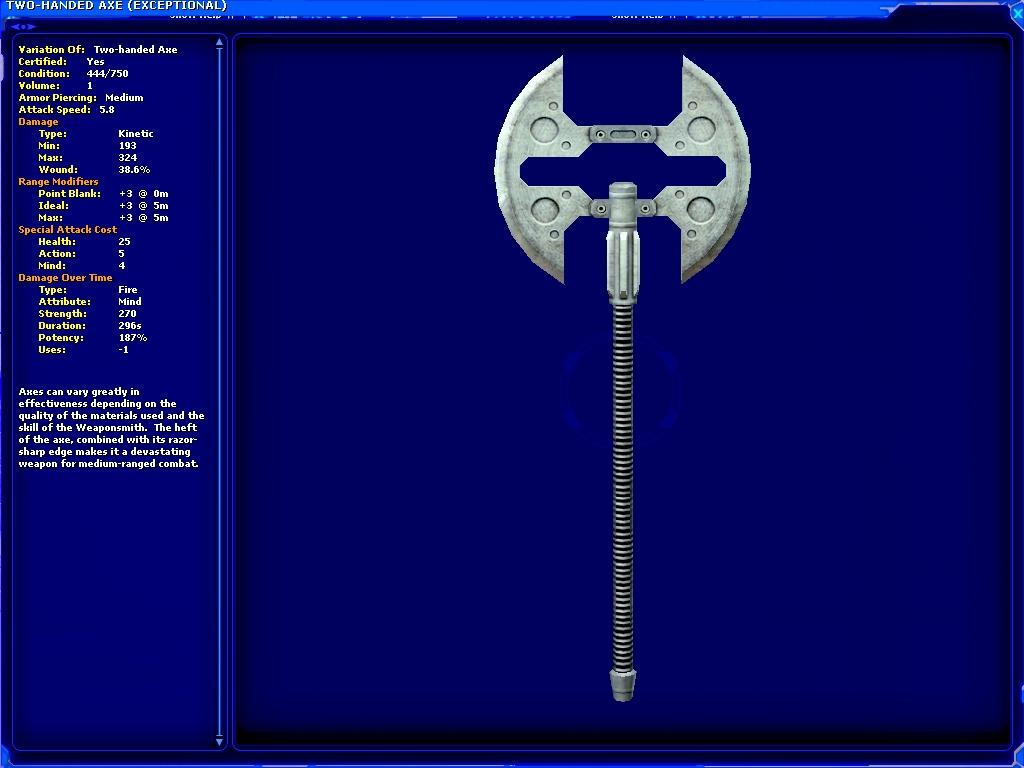Click Duration value 296s
1024x768 pixels.
pyautogui.click(x=130, y=326)
